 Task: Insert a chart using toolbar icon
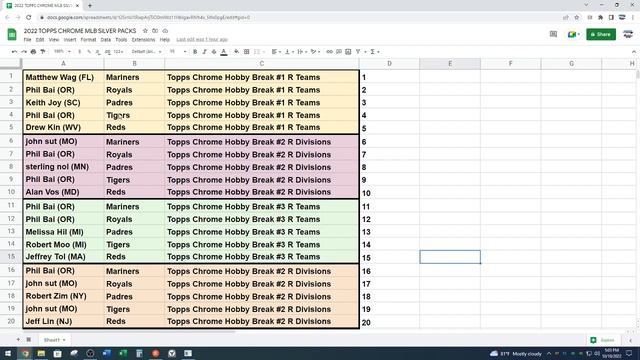coord(348,52)
